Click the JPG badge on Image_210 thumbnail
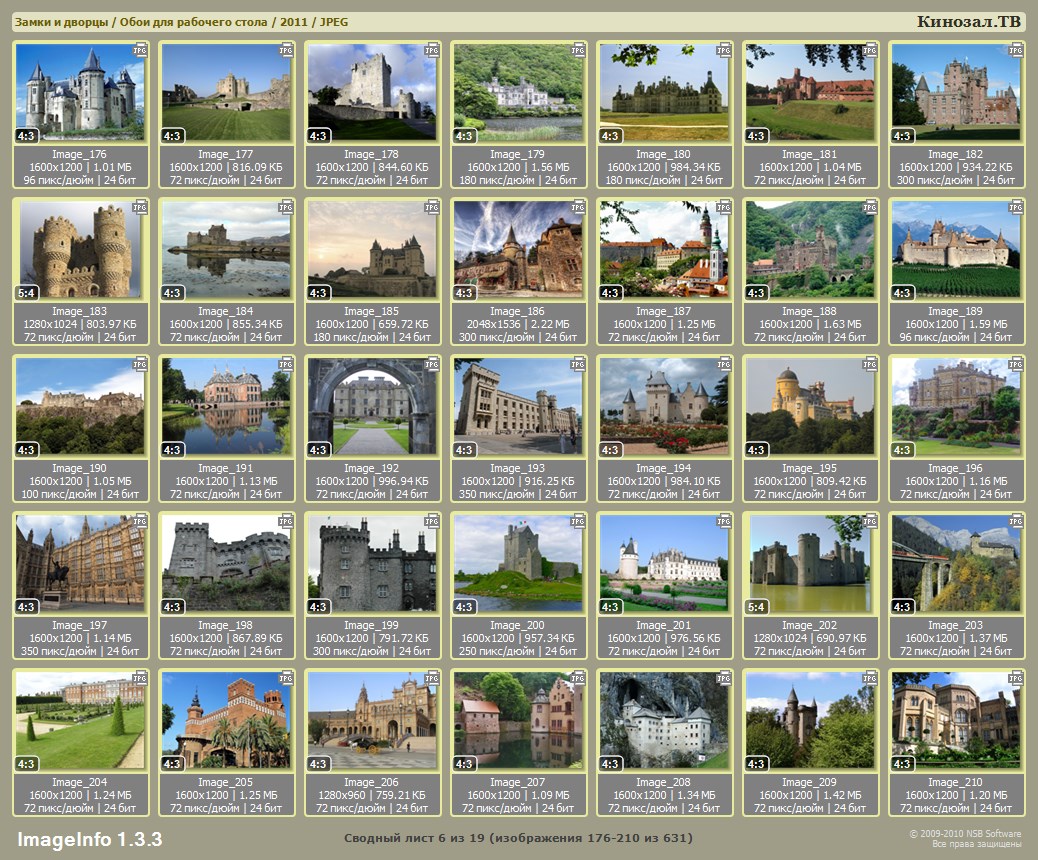Screen dimensions: 1038x860 coord(1015,678)
